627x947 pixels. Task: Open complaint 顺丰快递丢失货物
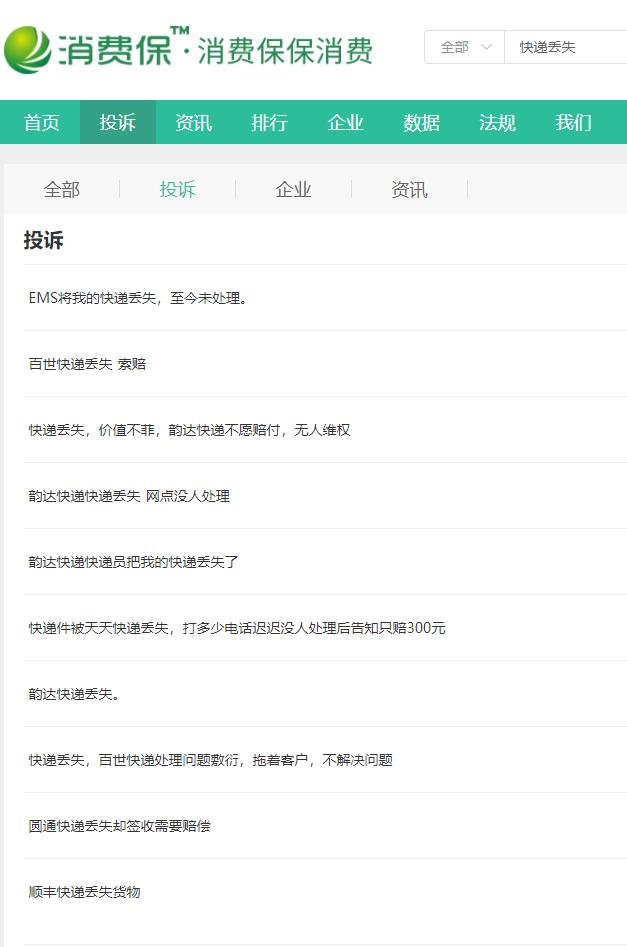[x=85, y=892]
